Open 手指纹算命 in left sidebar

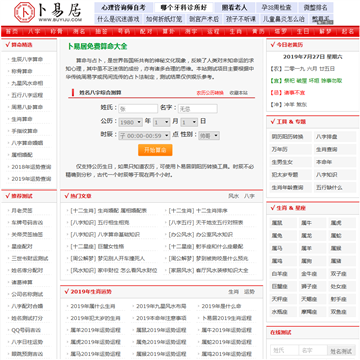(25, 131)
